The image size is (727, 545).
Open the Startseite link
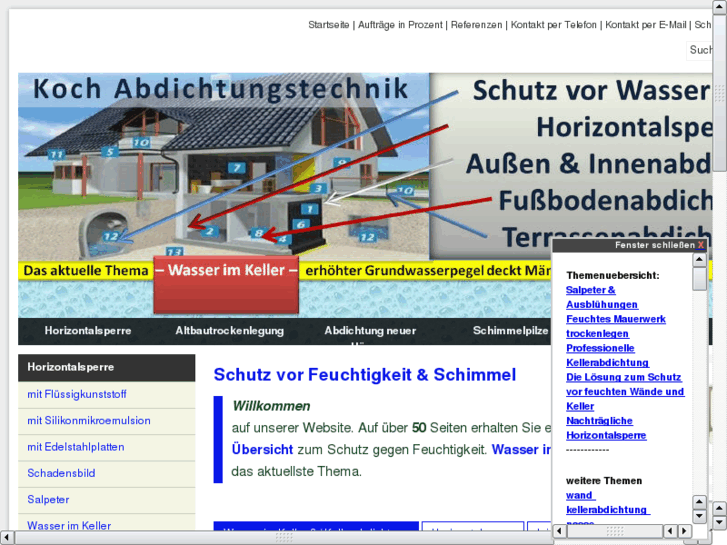pos(329,25)
